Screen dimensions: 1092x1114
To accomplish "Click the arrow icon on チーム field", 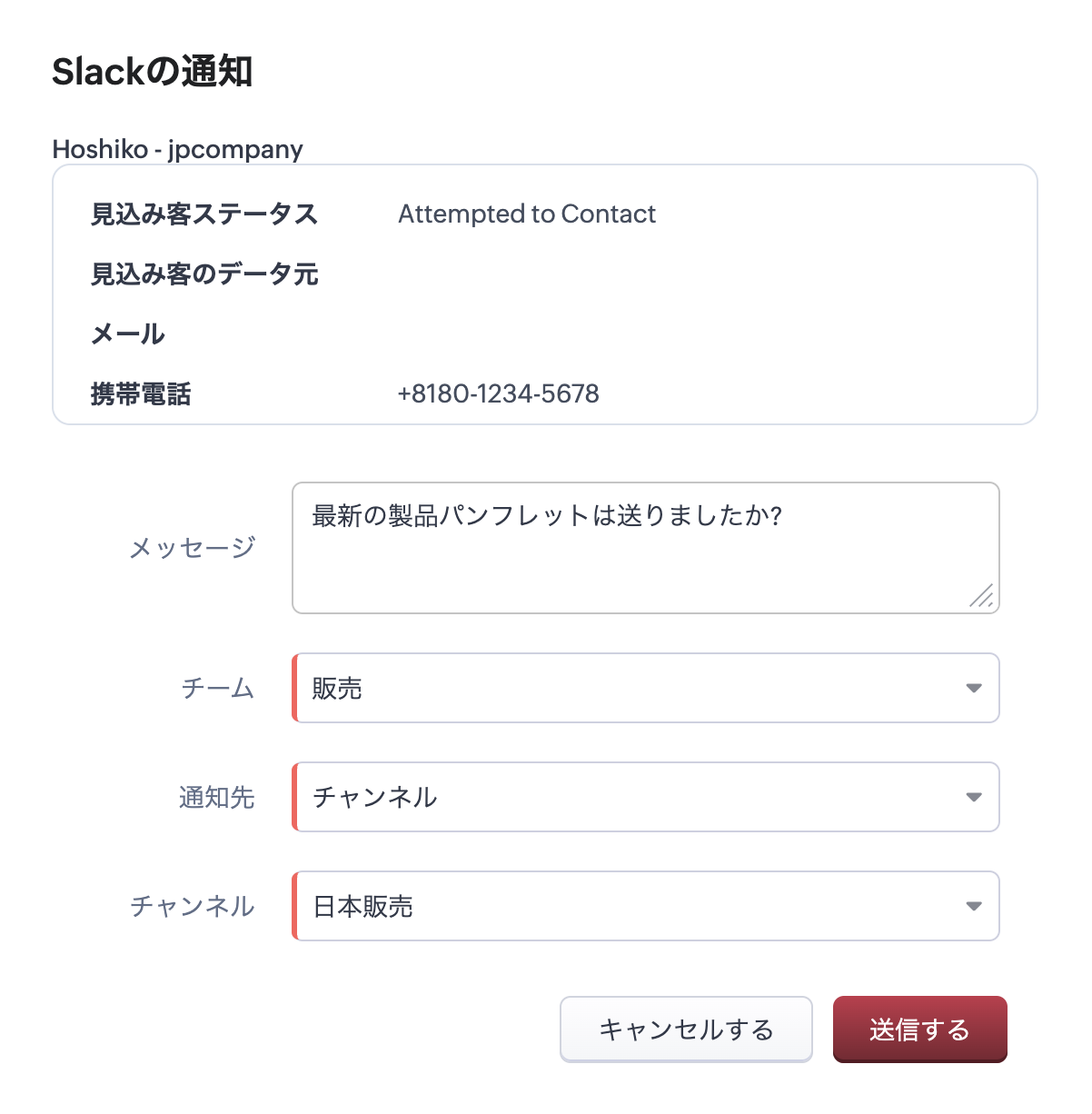I will (974, 688).
